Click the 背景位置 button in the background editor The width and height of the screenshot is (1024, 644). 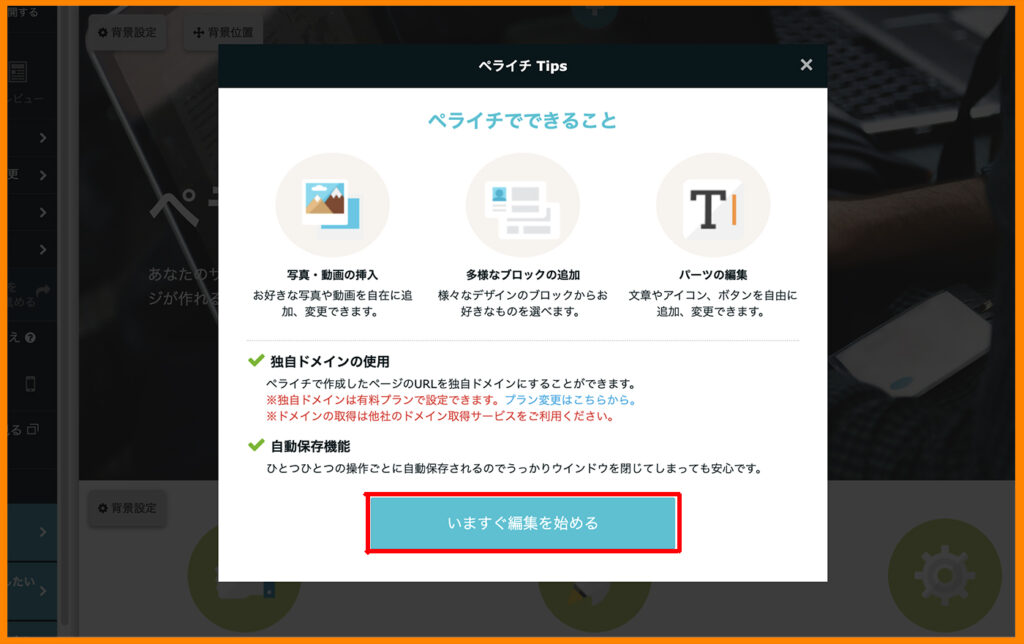[223, 32]
